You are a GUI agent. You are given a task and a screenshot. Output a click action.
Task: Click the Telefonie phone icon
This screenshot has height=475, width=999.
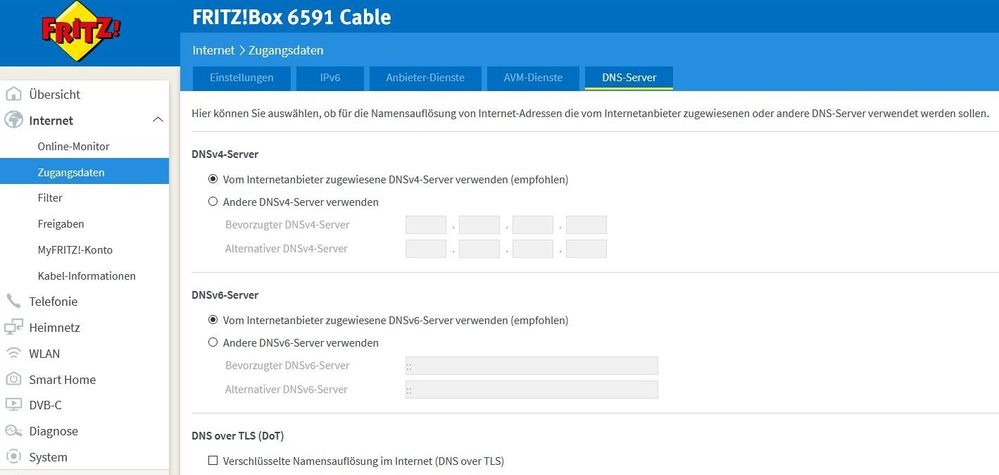pyautogui.click(x=14, y=301)
